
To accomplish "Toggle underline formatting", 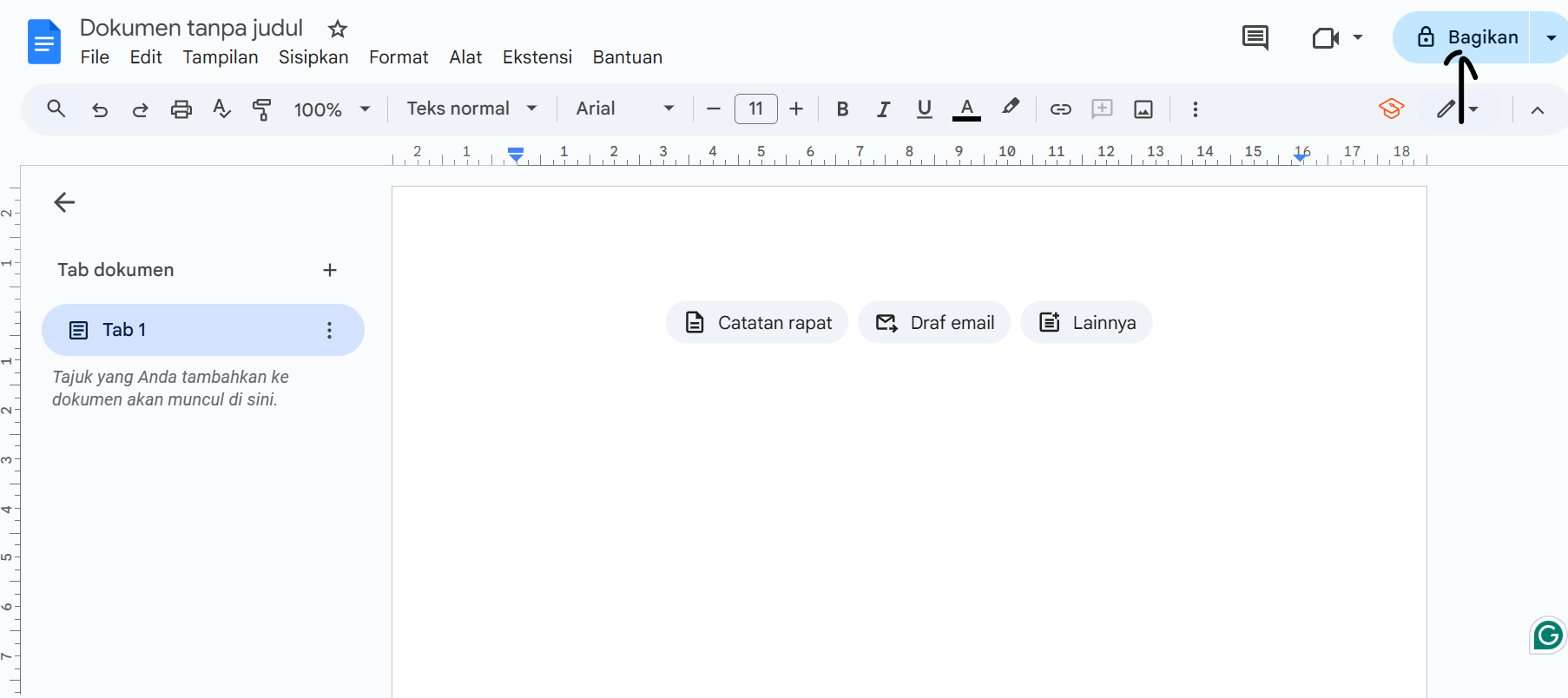I will point(924,109).
